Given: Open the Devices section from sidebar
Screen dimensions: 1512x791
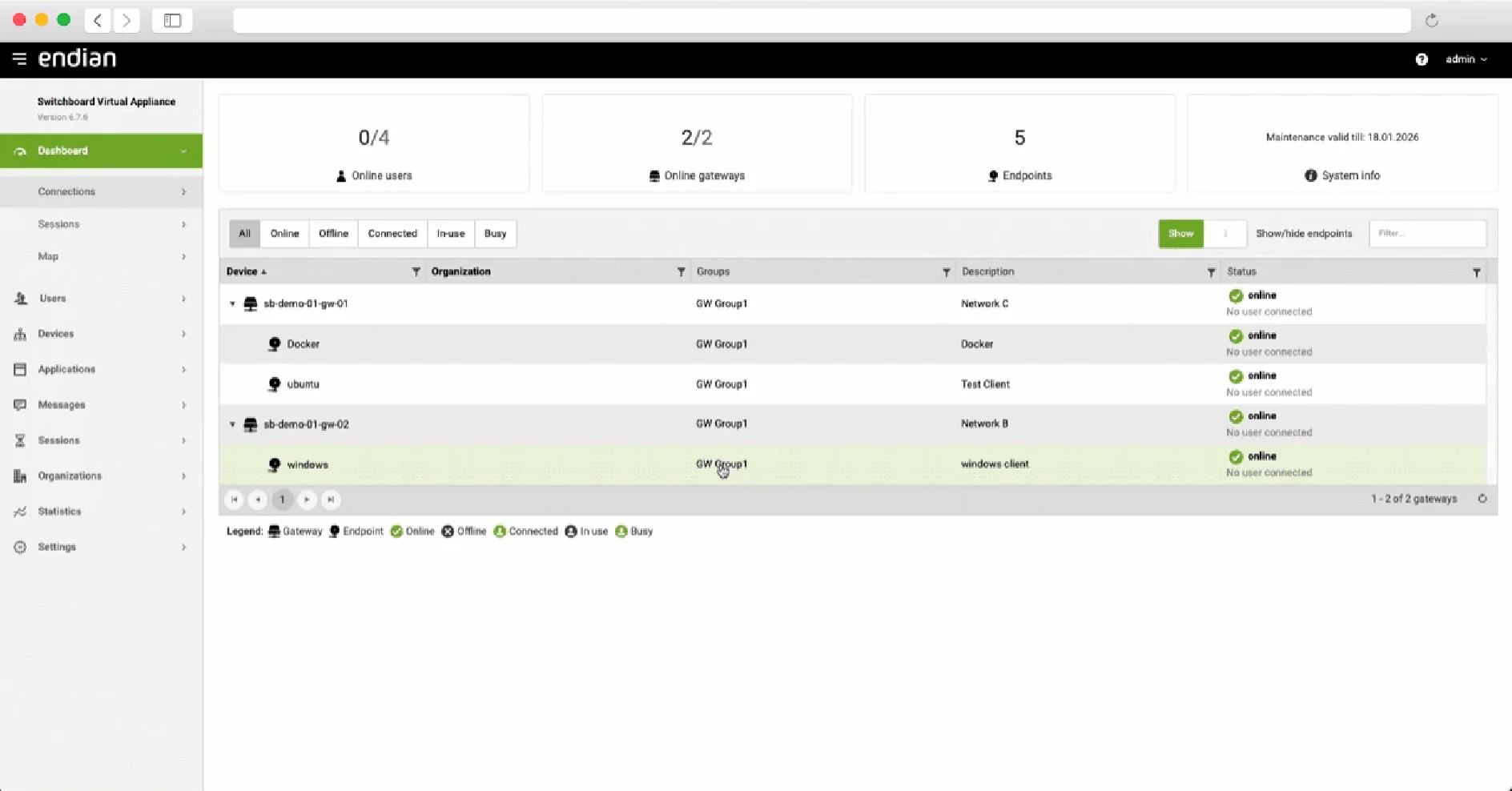Looking at the screenshot, I should tap(56, 334).
